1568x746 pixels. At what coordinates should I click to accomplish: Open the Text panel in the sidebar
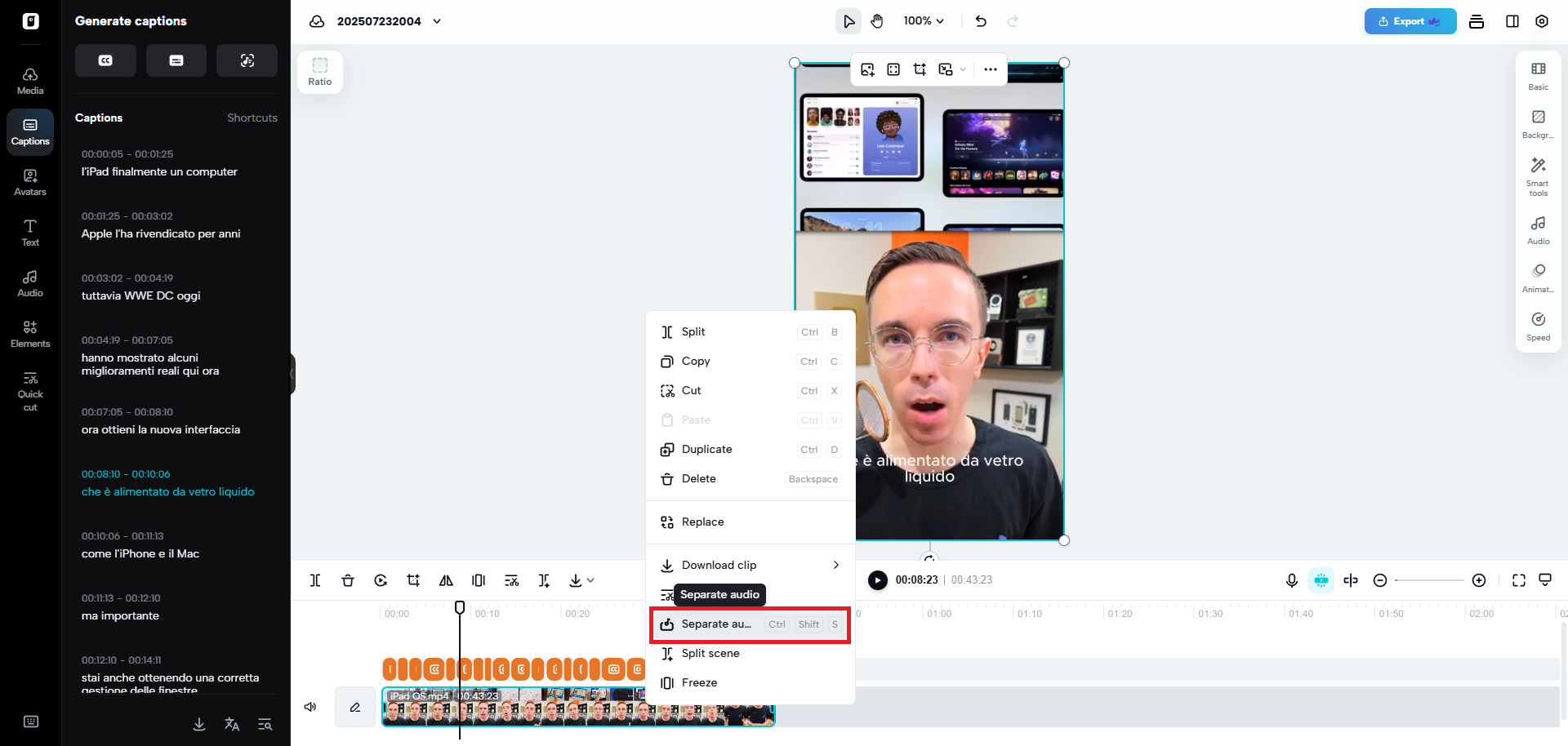coord(30,233)
